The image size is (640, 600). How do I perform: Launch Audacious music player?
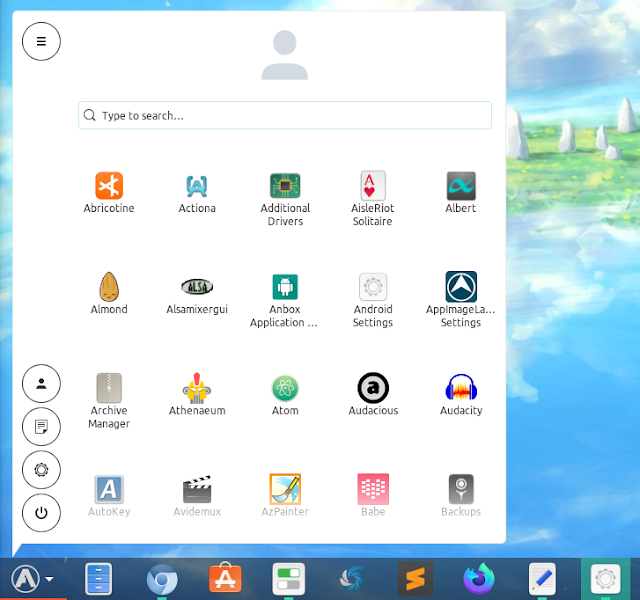click(x=373, y=394)
